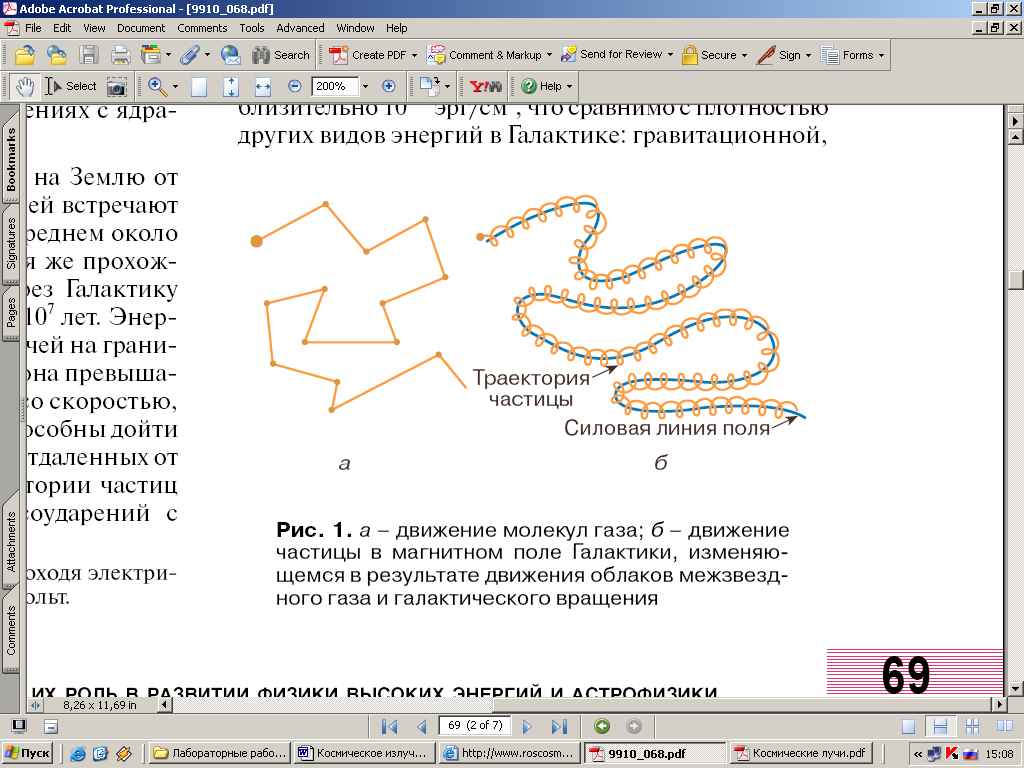Image resolution: width=1024 pixels, height=768 pixels.
Task: Switch to Facing pages layout
Action: (x=1004, y=726)
